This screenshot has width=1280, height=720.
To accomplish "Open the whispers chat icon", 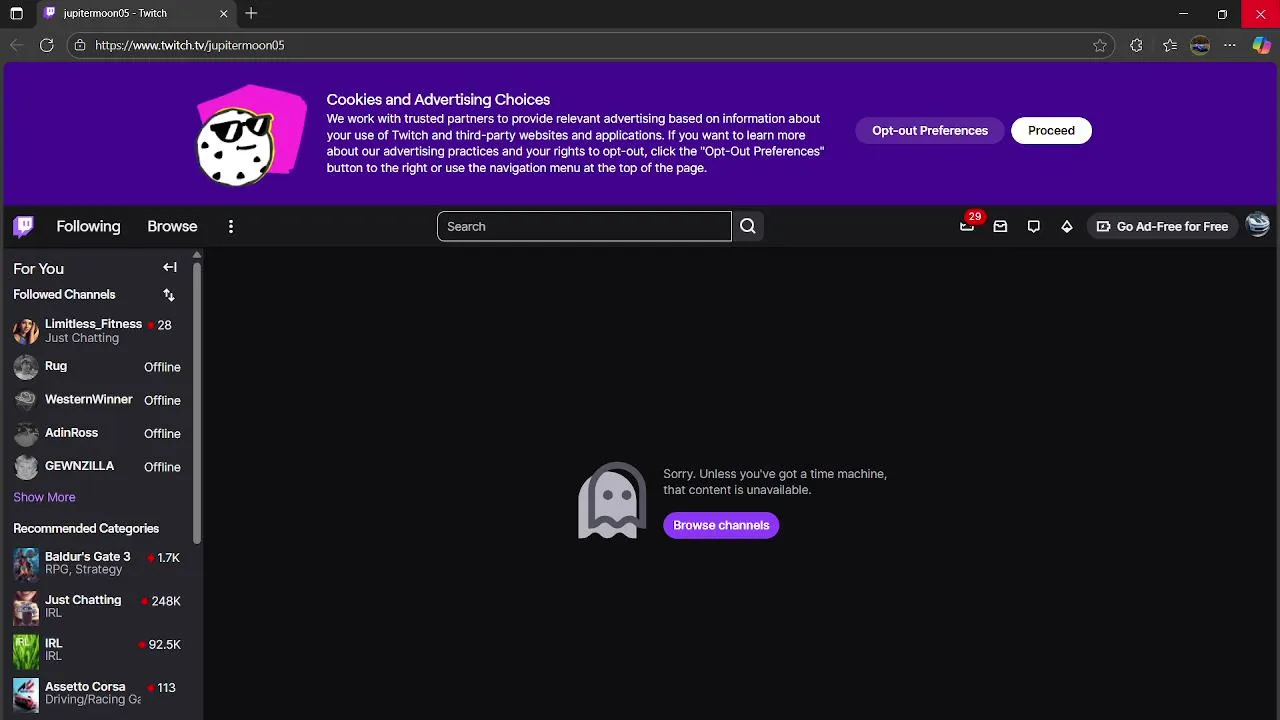I will point(1034,226).
